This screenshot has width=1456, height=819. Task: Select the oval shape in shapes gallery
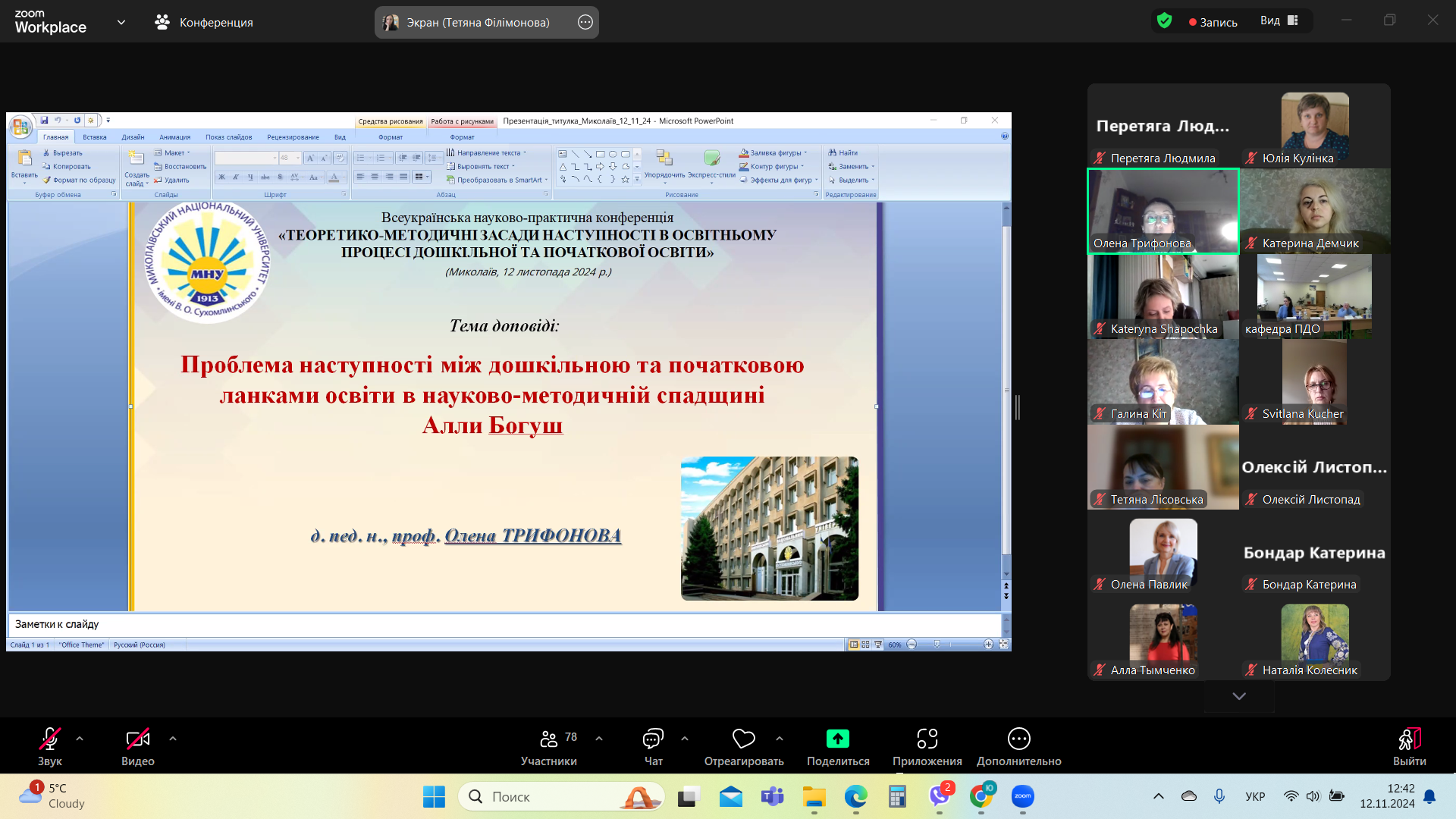(x=613, y=154)
